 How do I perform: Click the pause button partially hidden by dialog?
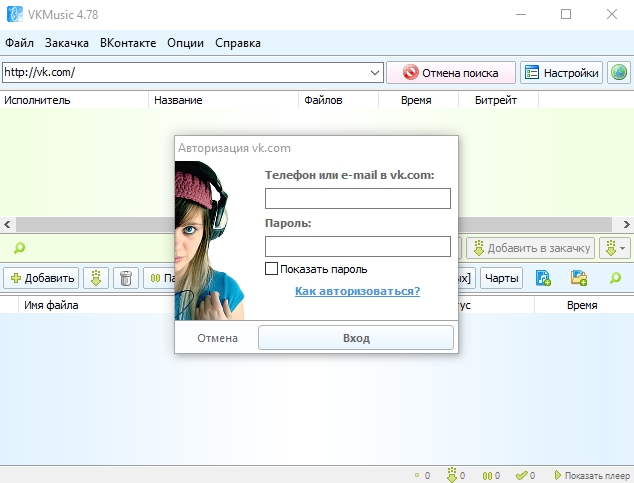[159, 278]
